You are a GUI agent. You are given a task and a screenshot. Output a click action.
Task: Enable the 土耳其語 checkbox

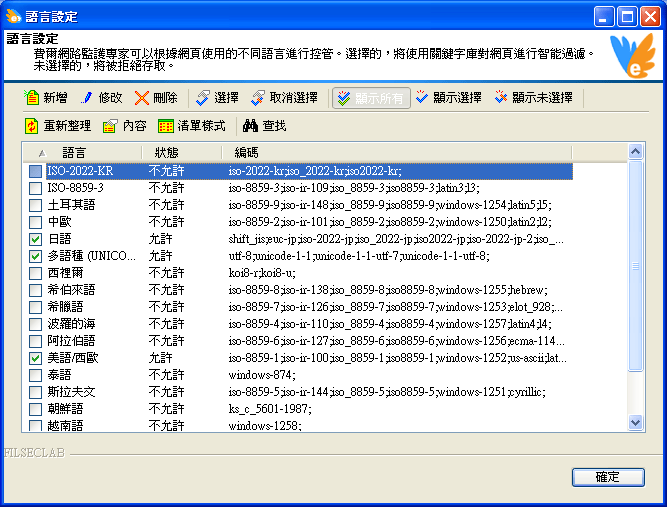pos(36,205)
